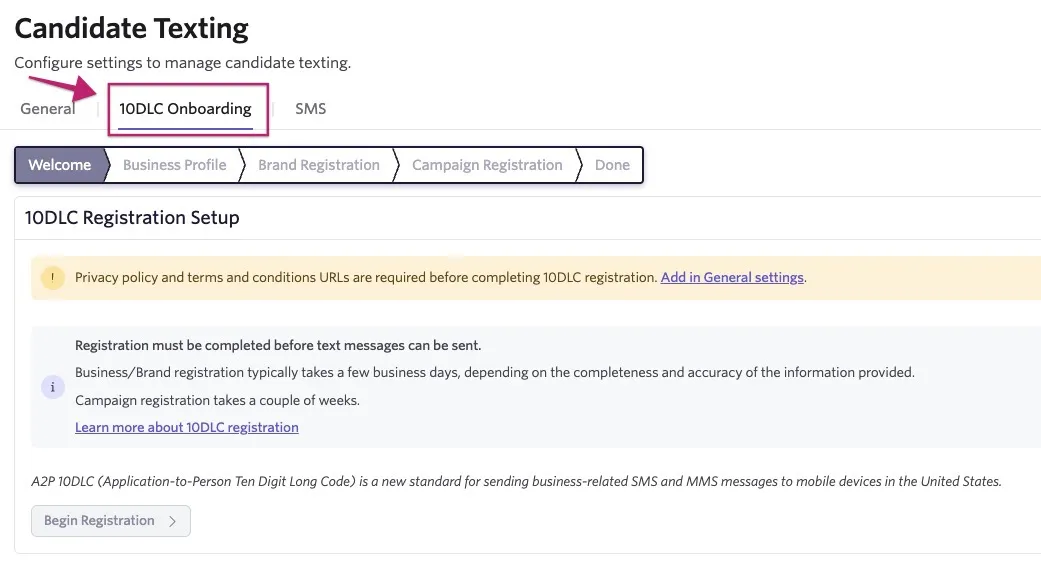Open the SMS tab

[311, 109]
